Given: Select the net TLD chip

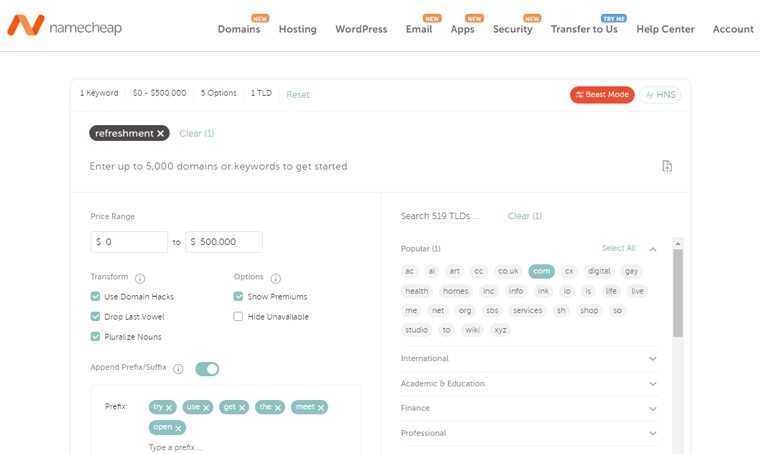Looking at the screenshot, I should [438, 311].
